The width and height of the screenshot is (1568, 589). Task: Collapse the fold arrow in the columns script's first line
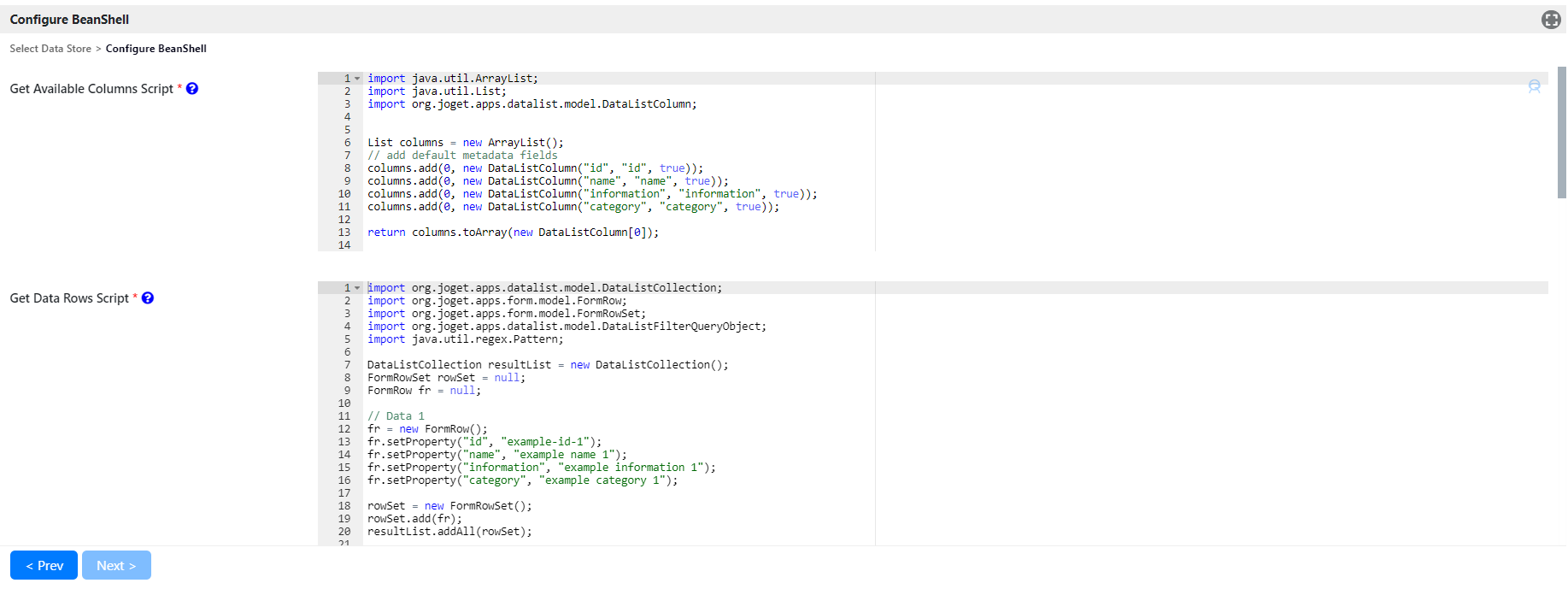tap(357, 79)
